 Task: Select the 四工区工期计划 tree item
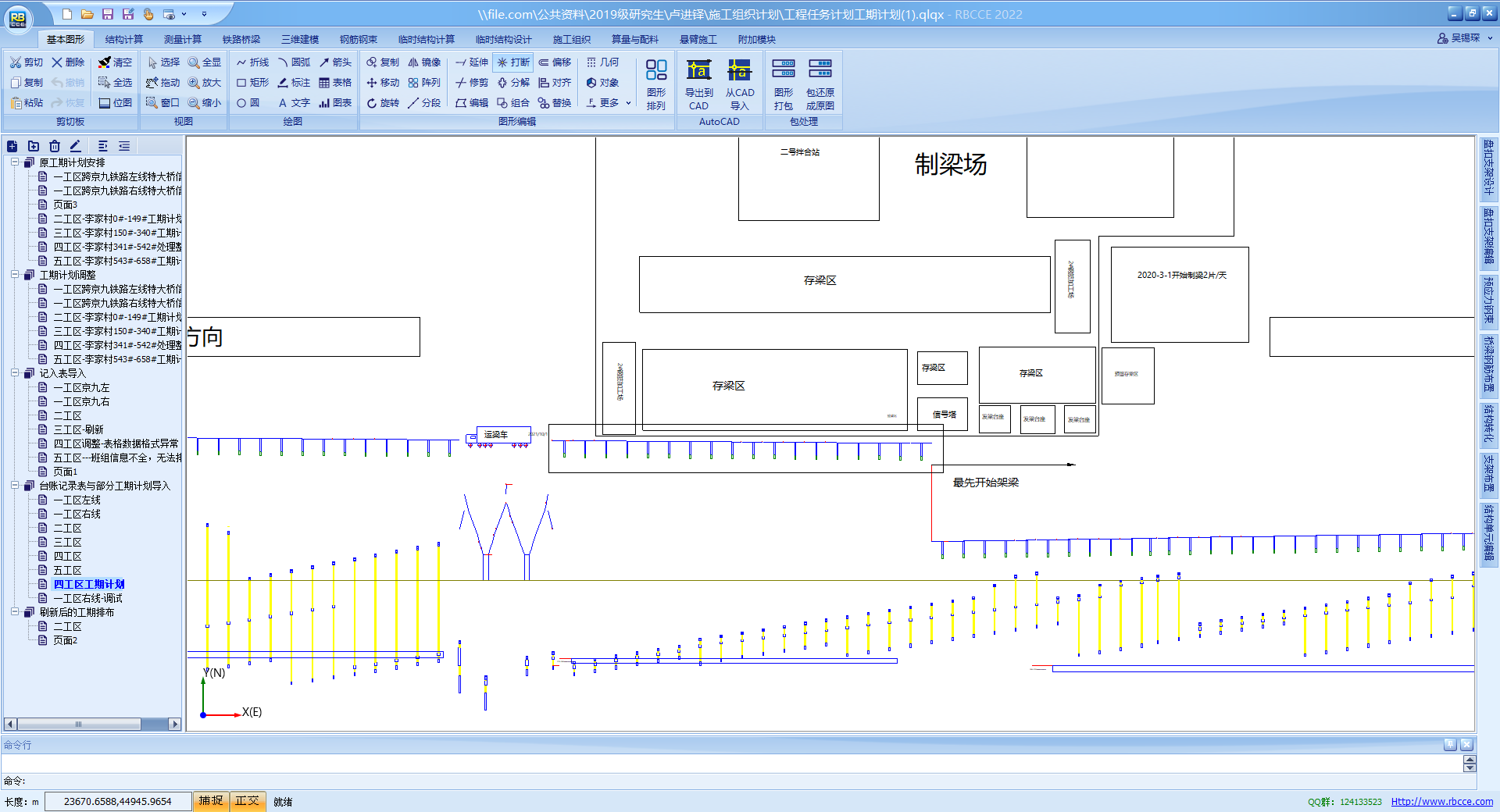tap(88, 584)
